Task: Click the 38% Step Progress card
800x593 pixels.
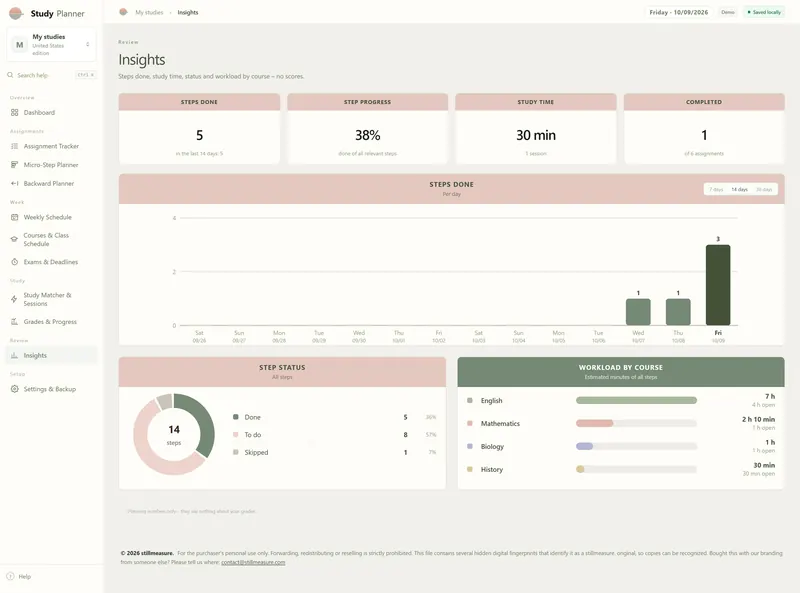Action: click(367, 129)
